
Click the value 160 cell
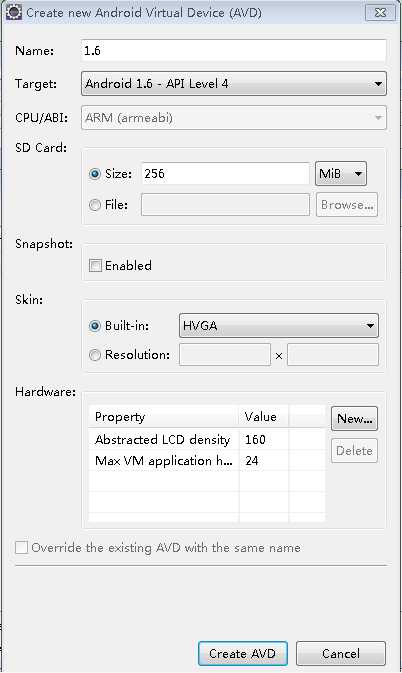click(x=264, y=440)
